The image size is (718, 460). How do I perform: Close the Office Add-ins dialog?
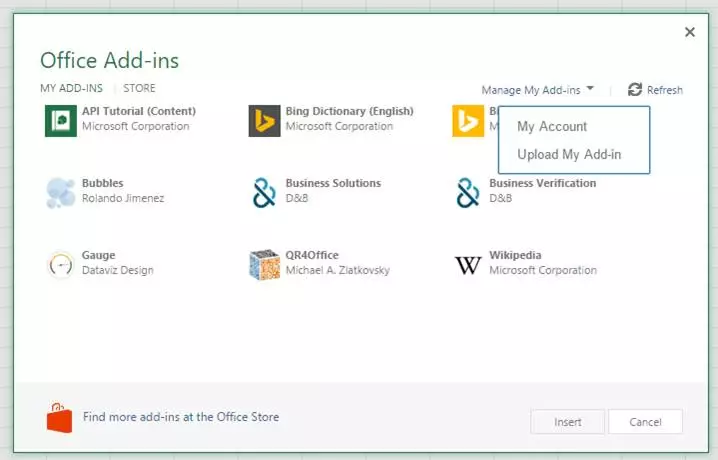pos(689,32)
